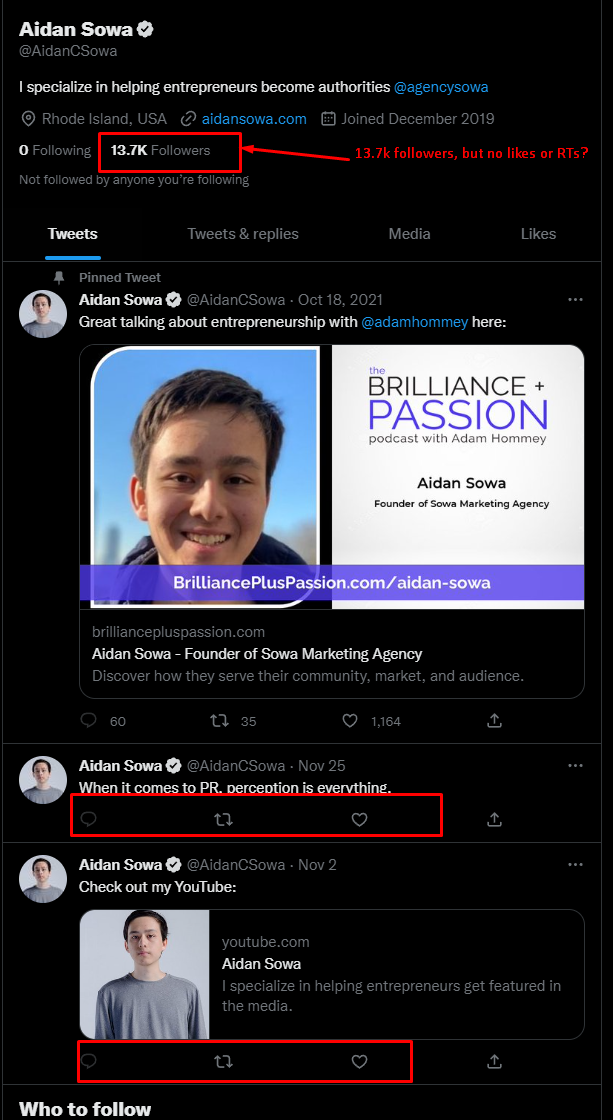613x1120 pixels.
Task: Visit the aidansowa.com website link
Action: [254, 118]
